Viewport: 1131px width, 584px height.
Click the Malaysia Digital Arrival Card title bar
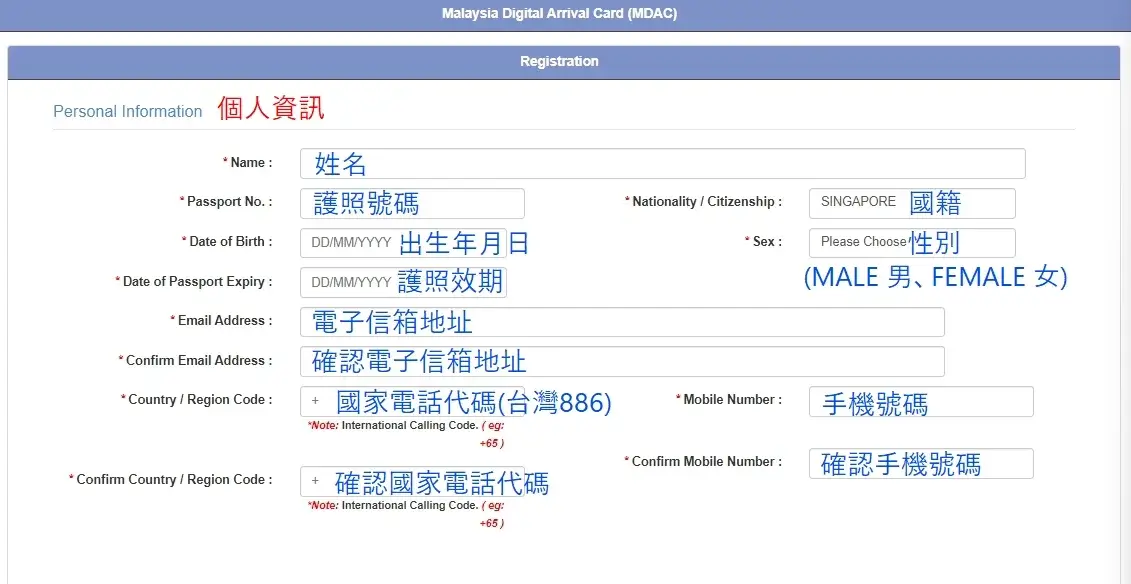(559, 15)
